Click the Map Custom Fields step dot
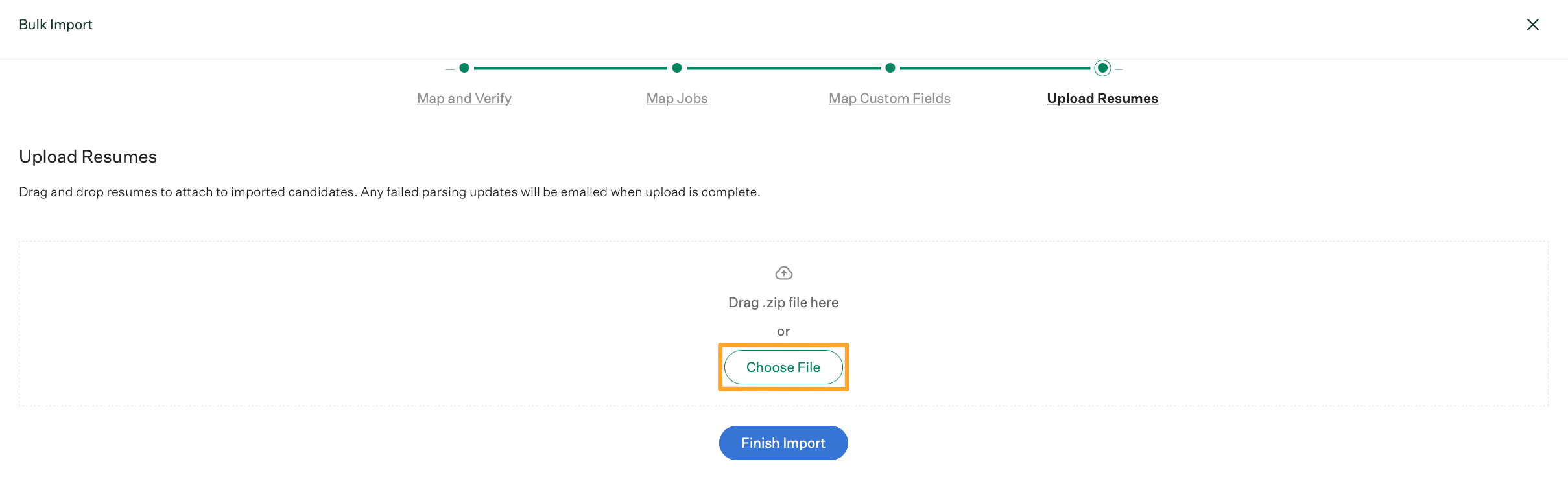Image resolution: width=1568 pixels, height=477 pixels. pos(890,68)
